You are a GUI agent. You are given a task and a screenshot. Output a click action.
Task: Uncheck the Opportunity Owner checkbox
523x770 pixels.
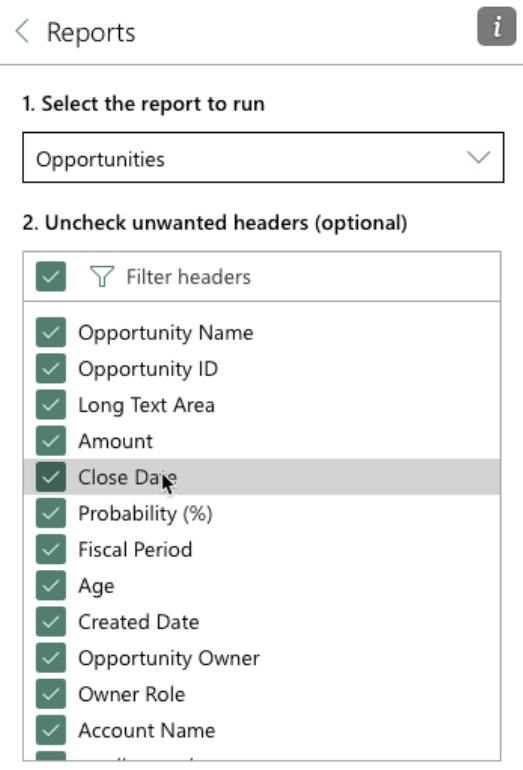click(51, 658)
